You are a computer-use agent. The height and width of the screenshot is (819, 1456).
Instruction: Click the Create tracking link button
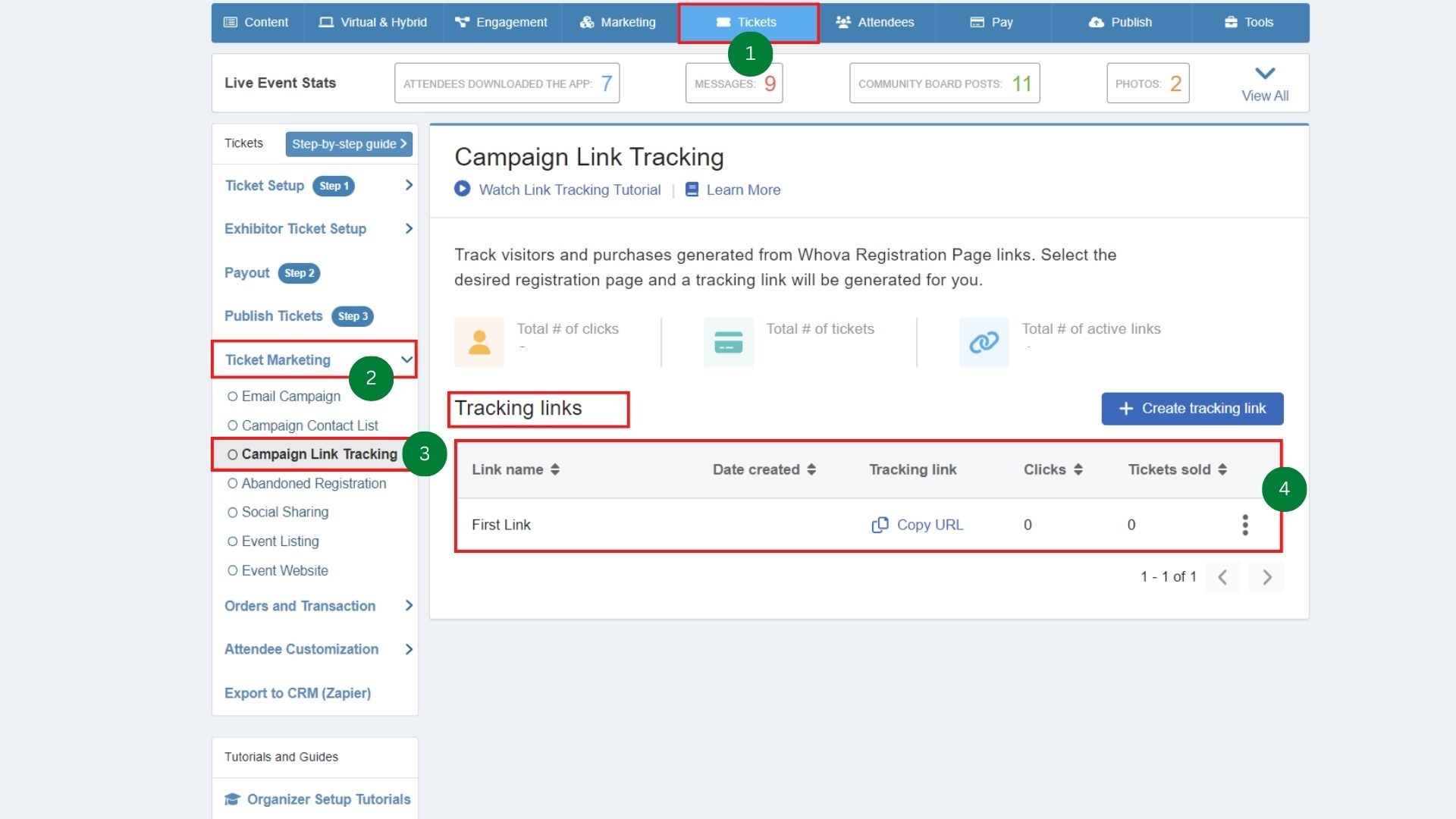point(1191,408)
